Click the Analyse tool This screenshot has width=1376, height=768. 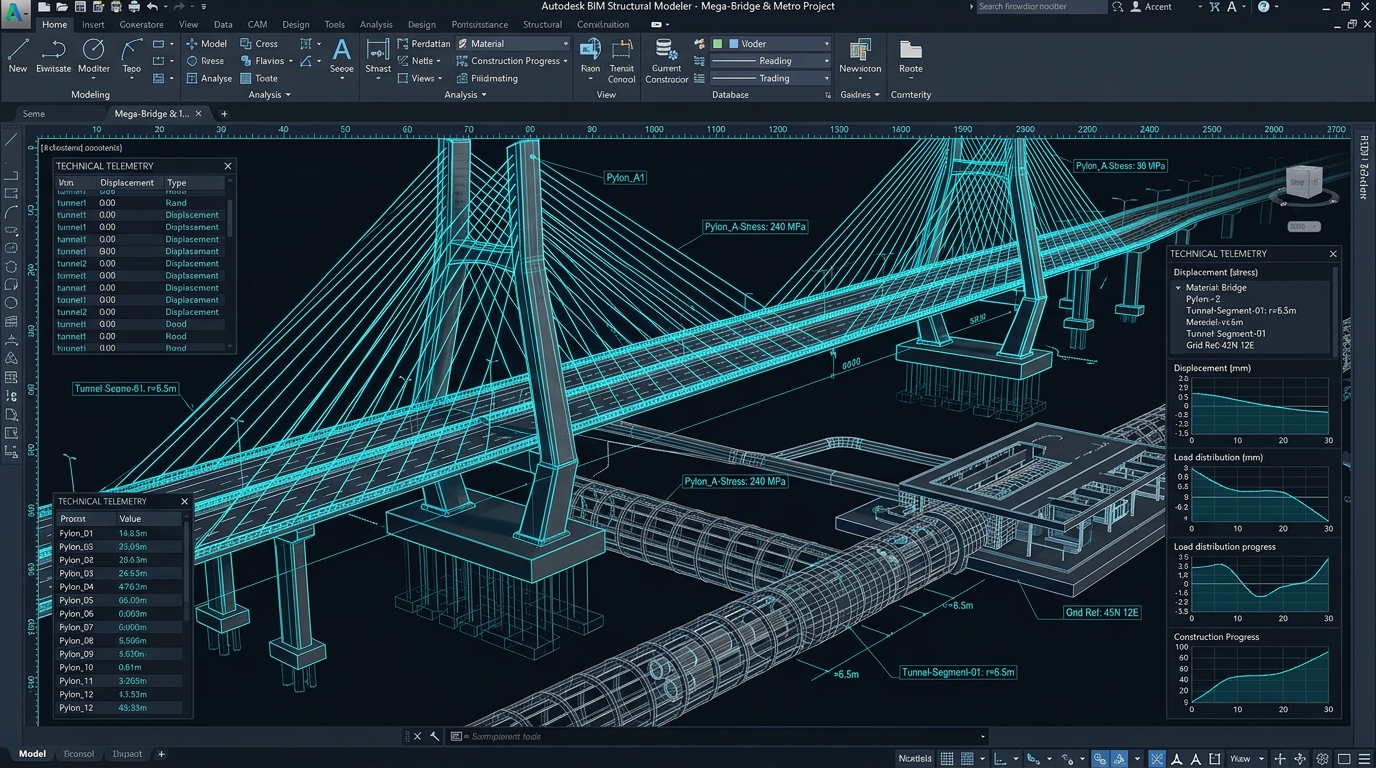208,78
